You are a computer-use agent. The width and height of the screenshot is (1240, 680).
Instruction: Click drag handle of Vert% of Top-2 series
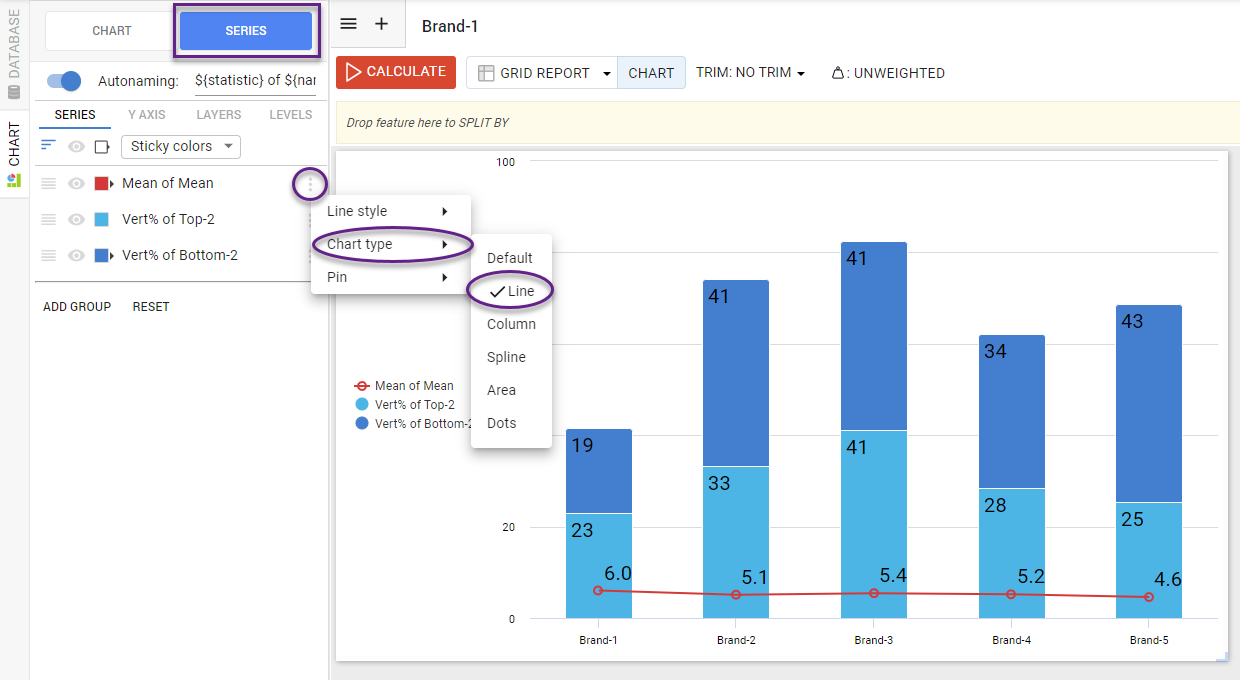tap(48, 220)
